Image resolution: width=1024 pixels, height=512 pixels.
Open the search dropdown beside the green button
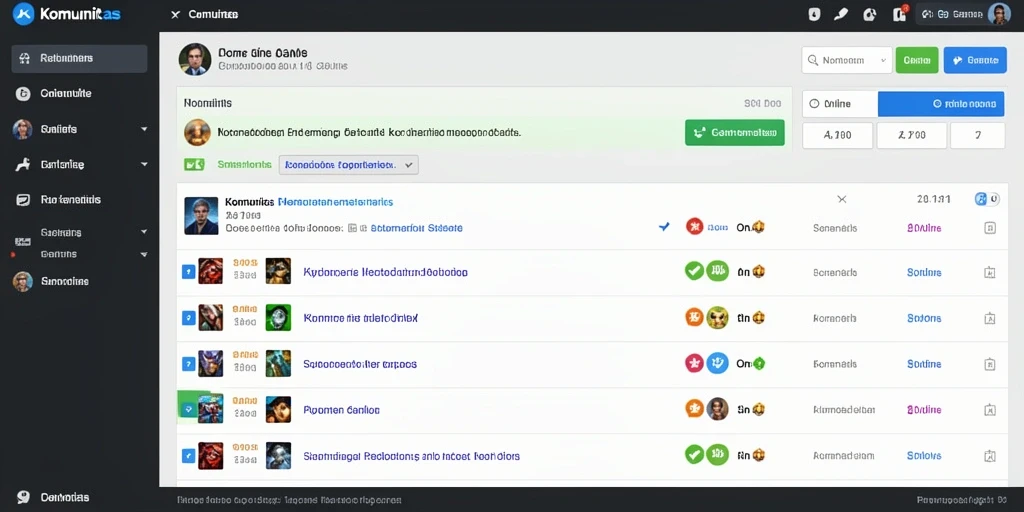click(x=846, y=60)
